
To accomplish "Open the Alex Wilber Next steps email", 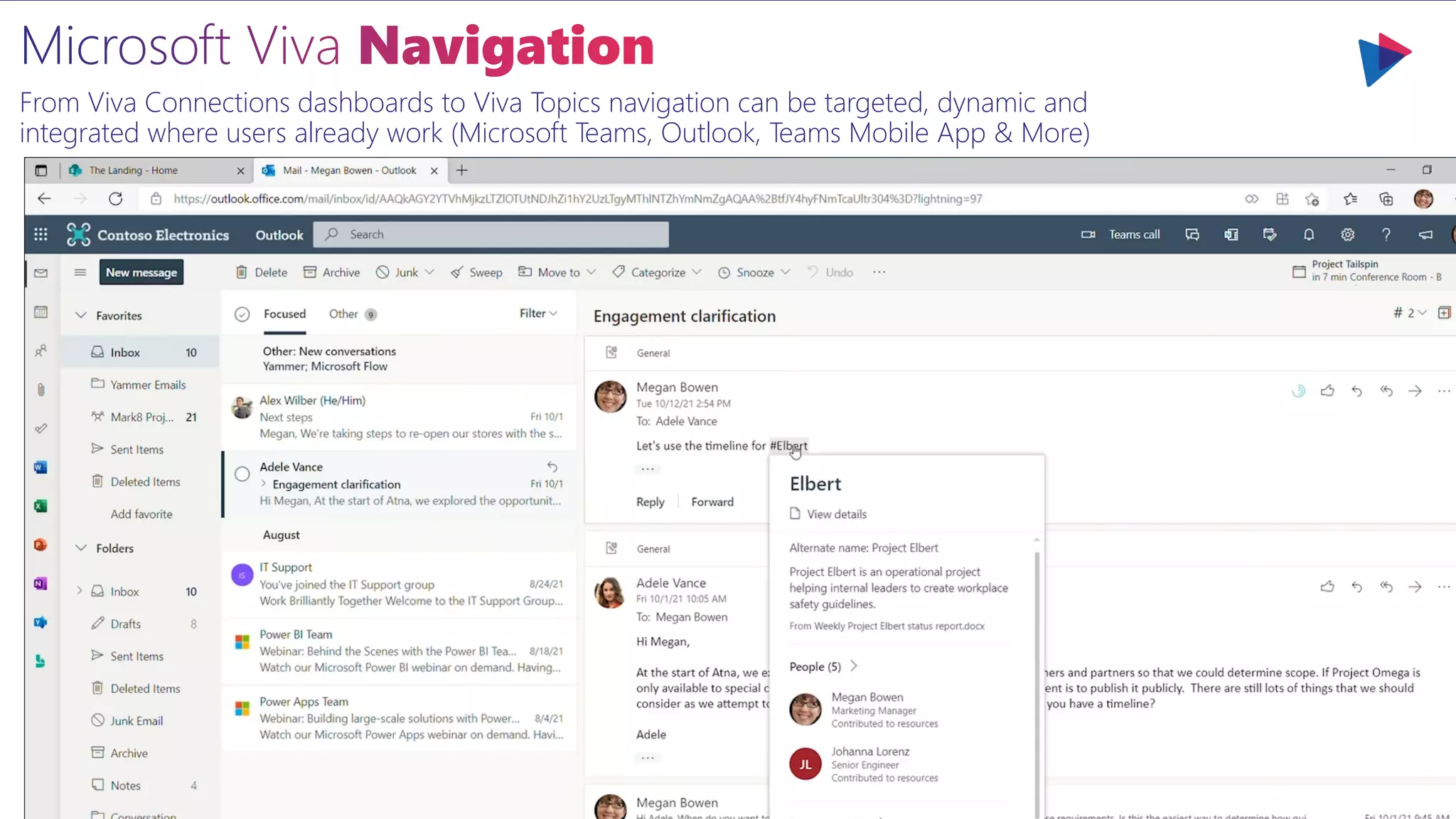I will (399, 417).
